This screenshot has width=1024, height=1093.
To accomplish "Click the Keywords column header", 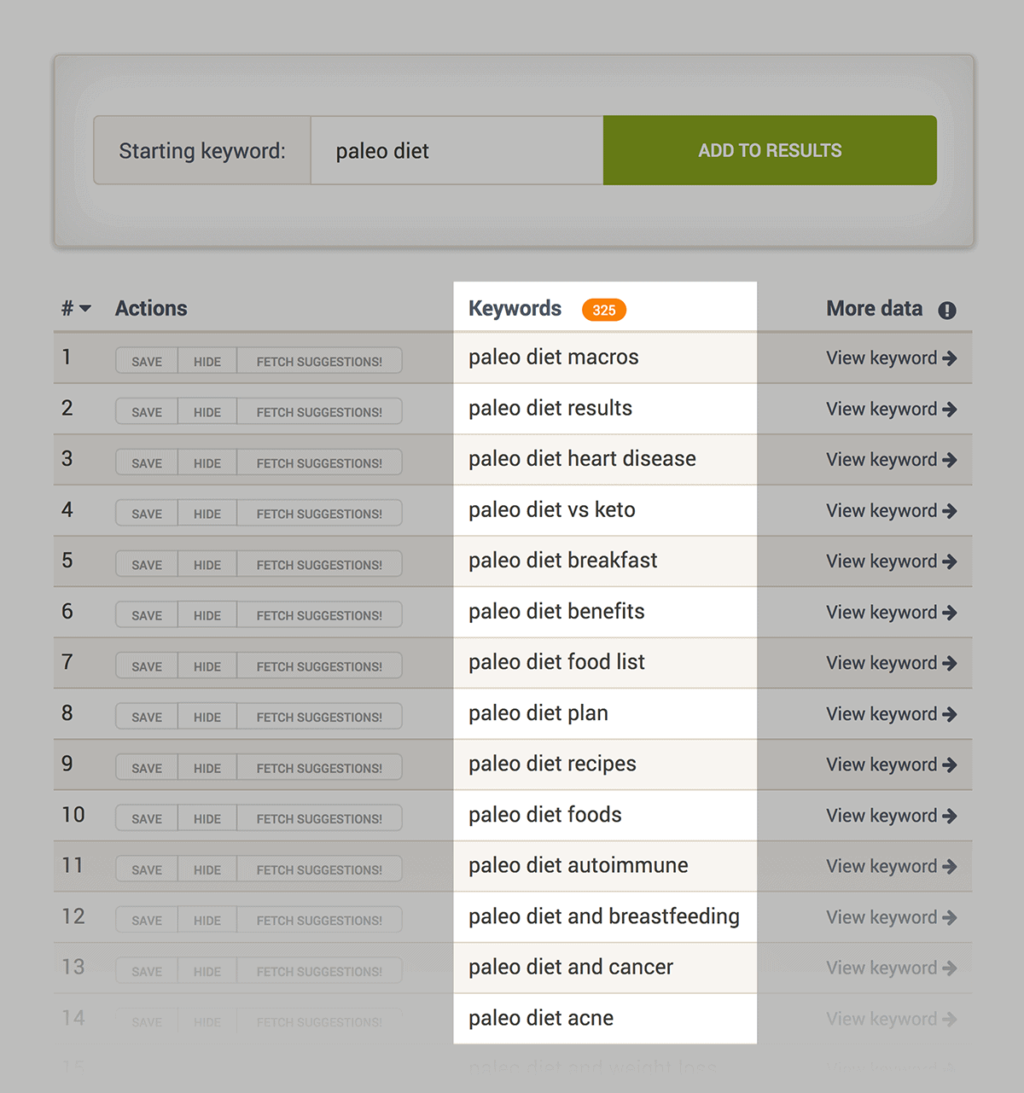I will coord(515,309).
